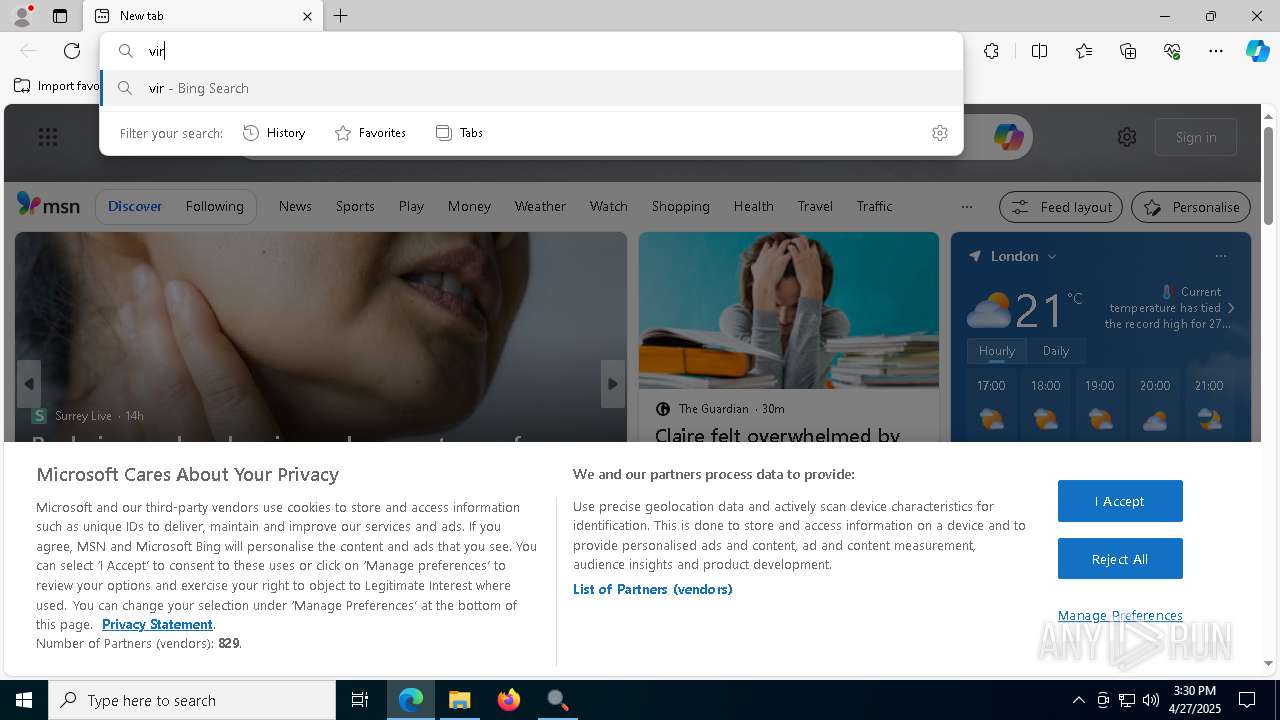This screenshot has width=1280, height=720.
Task: Open the Collections icon
Action: point(1128,51)
